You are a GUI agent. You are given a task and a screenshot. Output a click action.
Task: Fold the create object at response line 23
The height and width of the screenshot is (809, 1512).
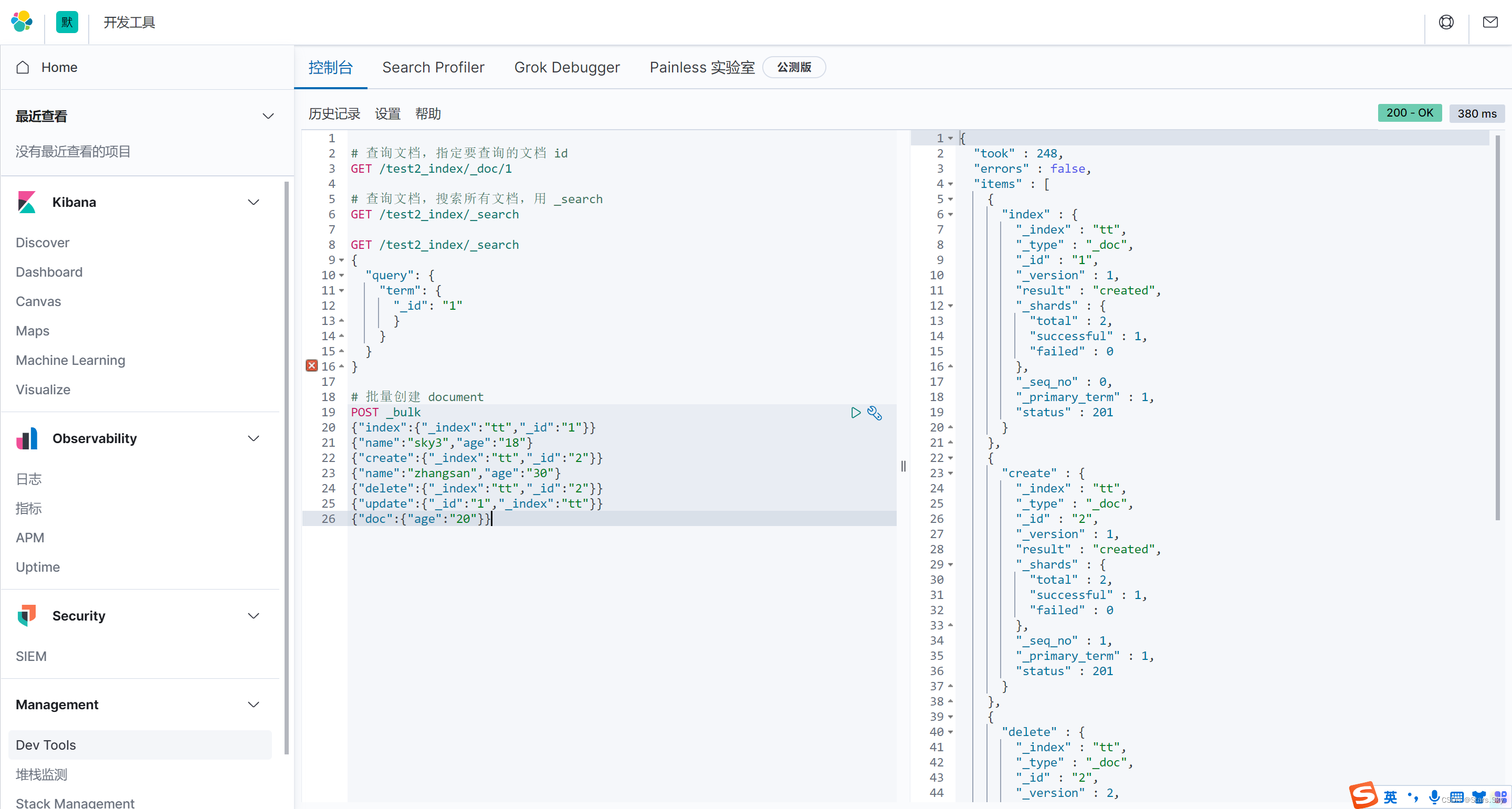[x=951, y=473]
